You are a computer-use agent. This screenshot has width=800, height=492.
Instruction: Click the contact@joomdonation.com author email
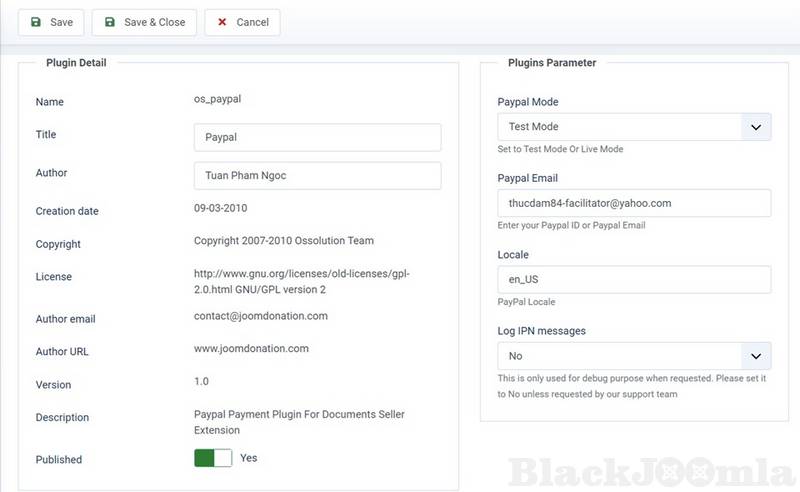point(261,316)
